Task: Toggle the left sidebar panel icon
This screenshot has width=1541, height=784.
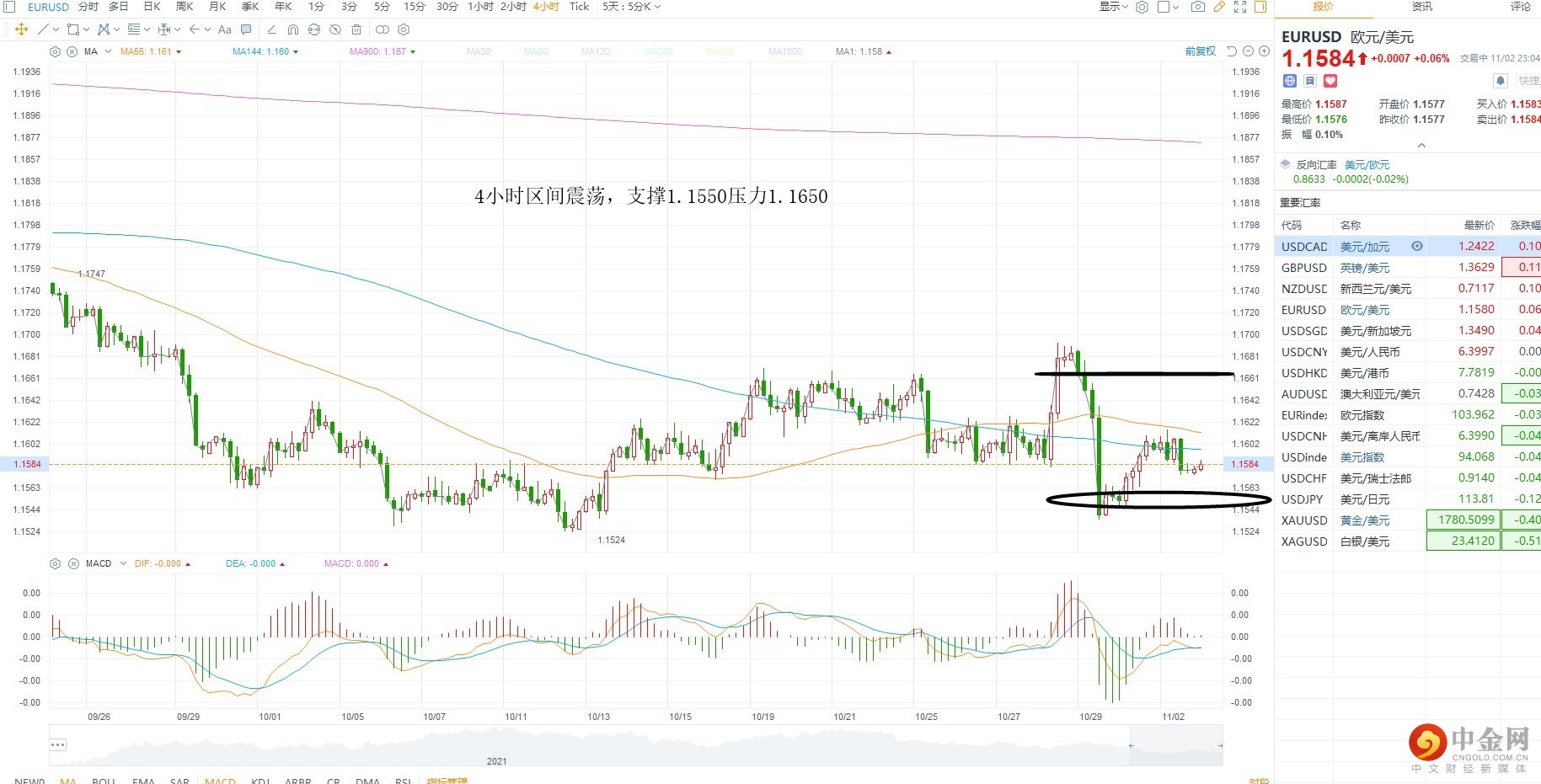Action: pos(10,7)
